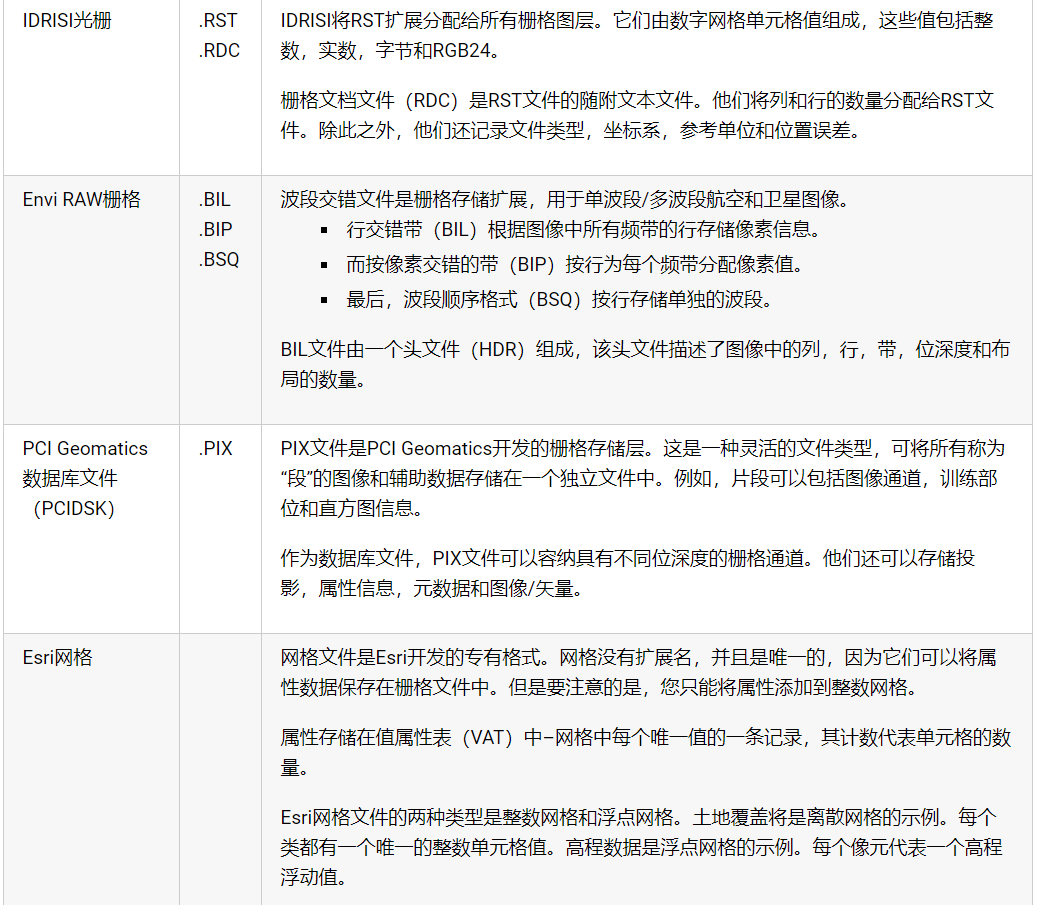Click the '.RDC' extension text
1037x905 pixels.
(x=219, y=50)
